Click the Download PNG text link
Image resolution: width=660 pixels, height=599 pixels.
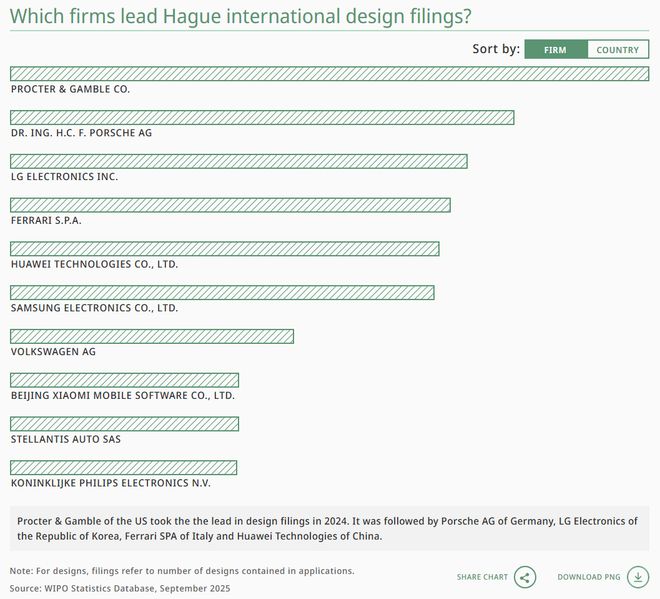(x=589, y=577)
